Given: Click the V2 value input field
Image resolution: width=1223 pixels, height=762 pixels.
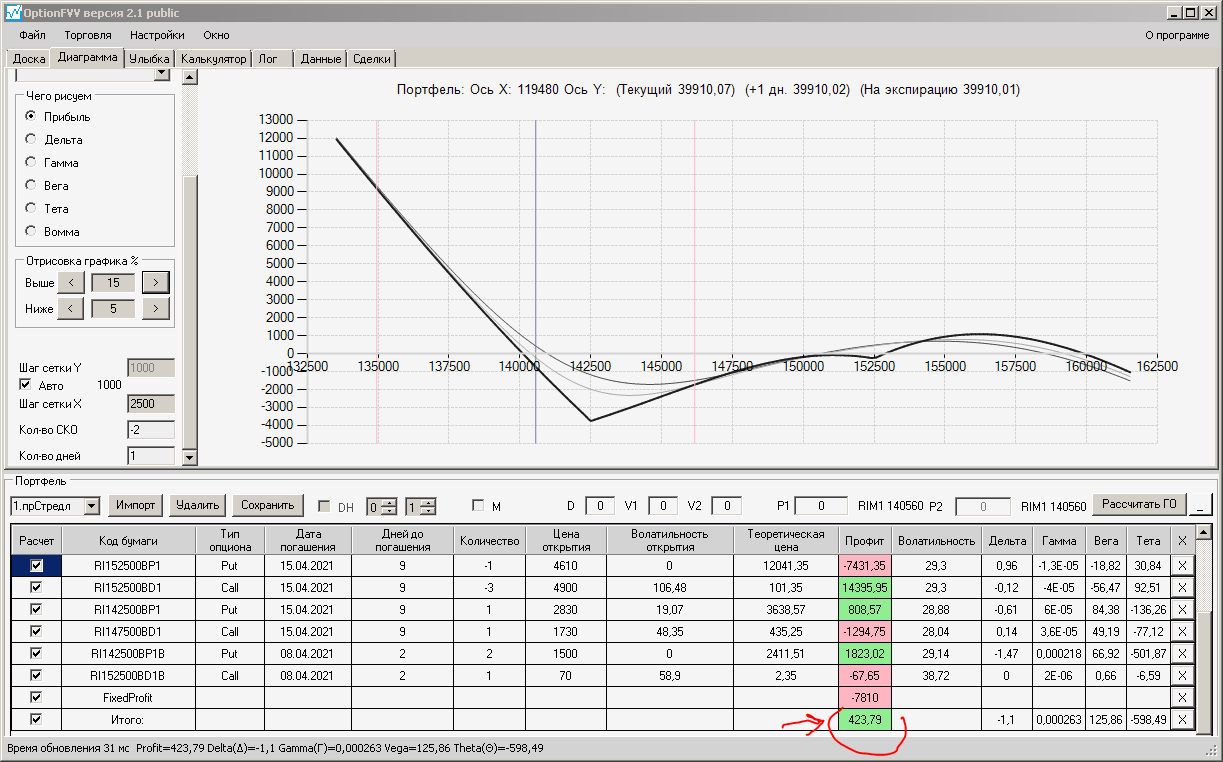Looking at the screenshot, I should [726, 506].
